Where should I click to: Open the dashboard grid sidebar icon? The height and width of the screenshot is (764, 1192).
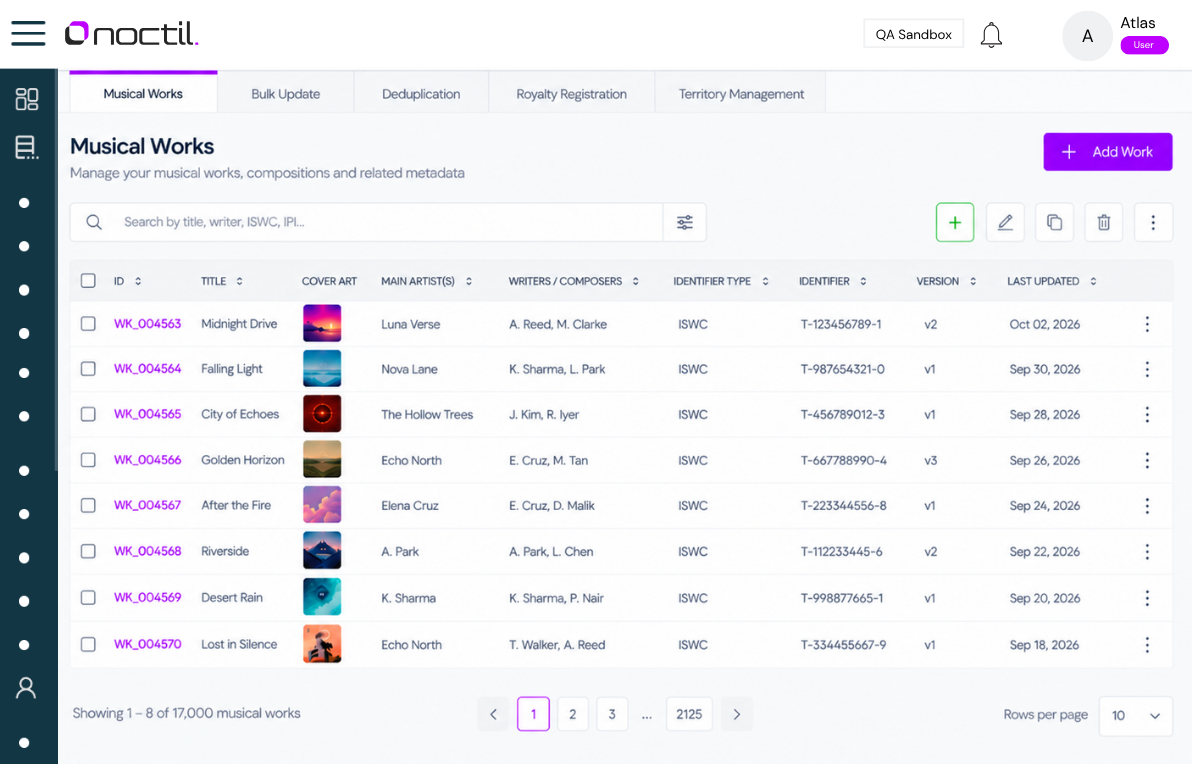27,99
